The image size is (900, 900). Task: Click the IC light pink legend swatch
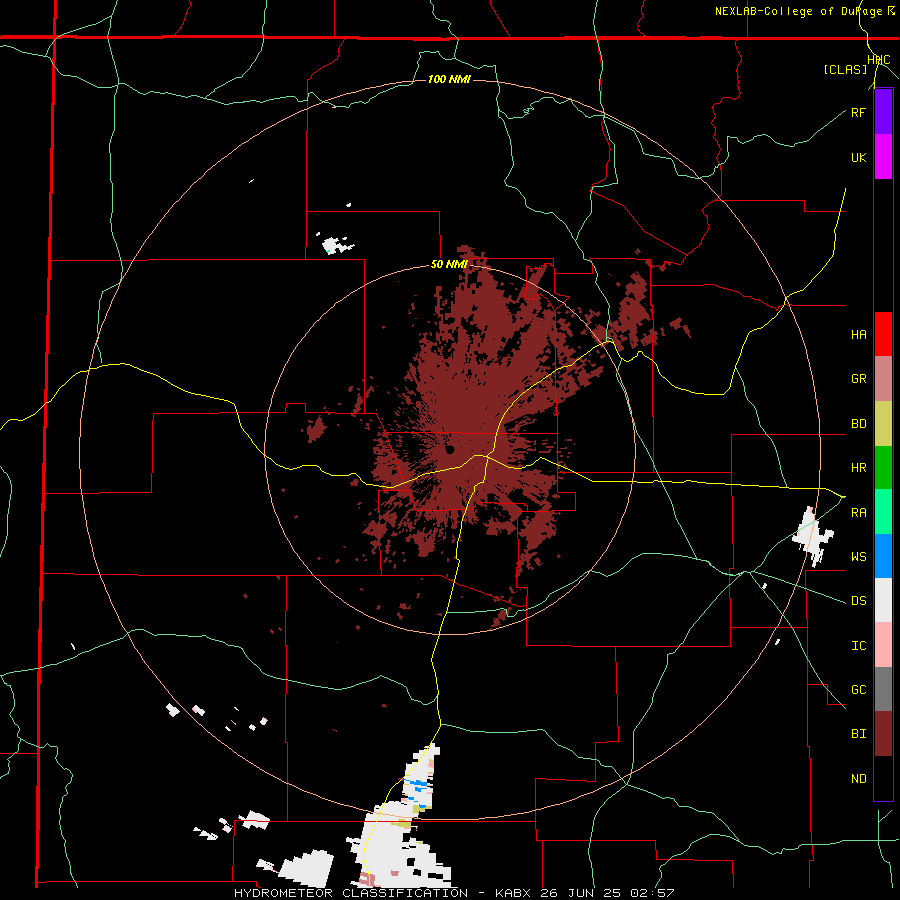click(883, 645)
